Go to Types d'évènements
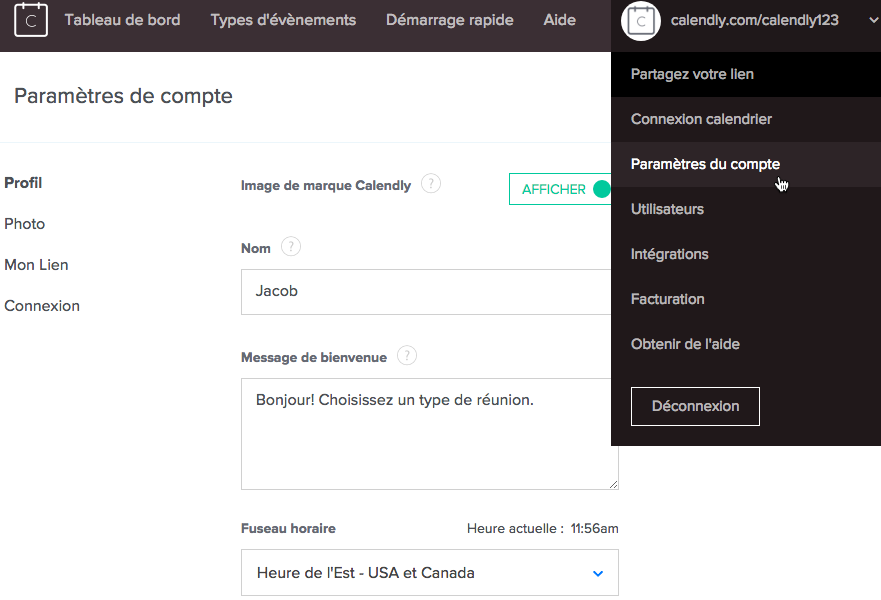Image resolution: width=881 pixels, height=600 pixels. 283,20
